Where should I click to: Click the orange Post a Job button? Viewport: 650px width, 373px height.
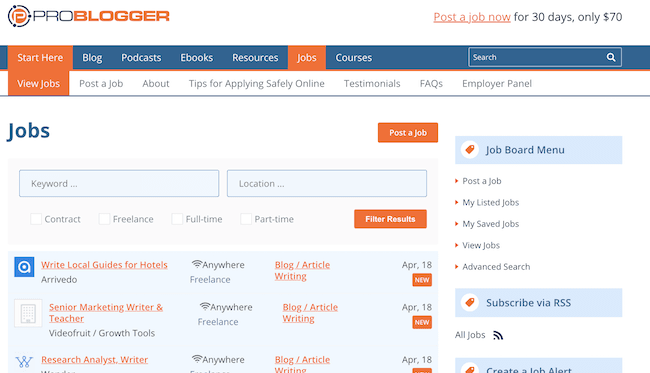408,133
